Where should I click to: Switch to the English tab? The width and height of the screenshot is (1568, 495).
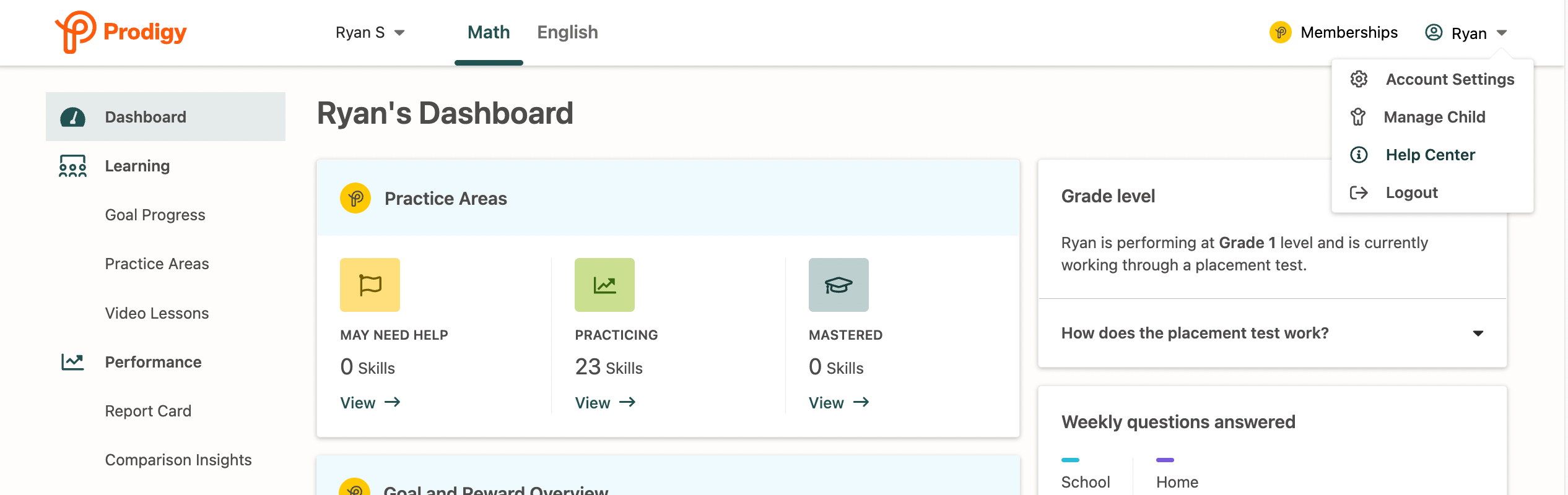567,32
